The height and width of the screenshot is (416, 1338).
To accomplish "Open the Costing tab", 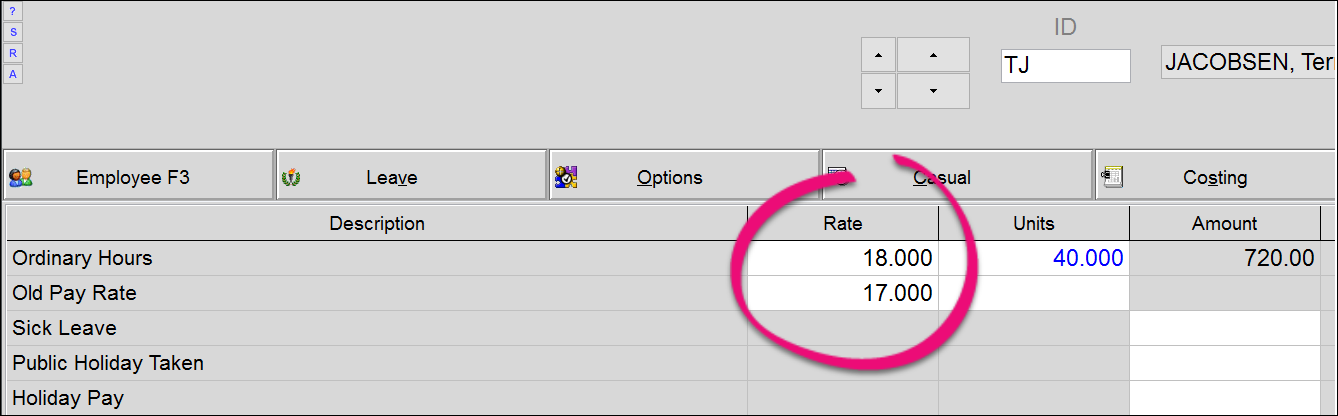I will tap(1216, 176).
